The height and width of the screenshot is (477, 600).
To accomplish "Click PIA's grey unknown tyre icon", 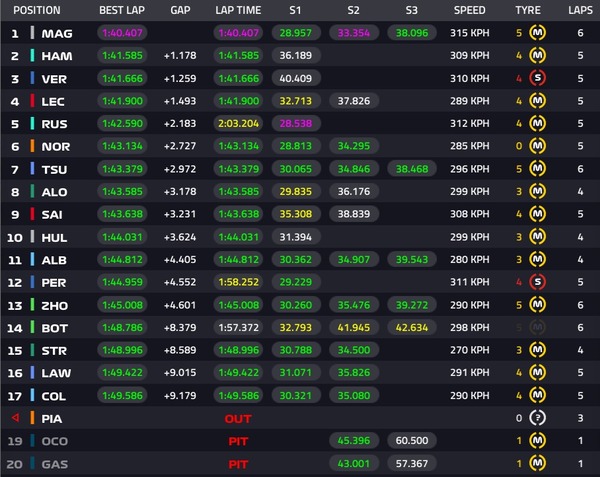I will click(536, 415).
